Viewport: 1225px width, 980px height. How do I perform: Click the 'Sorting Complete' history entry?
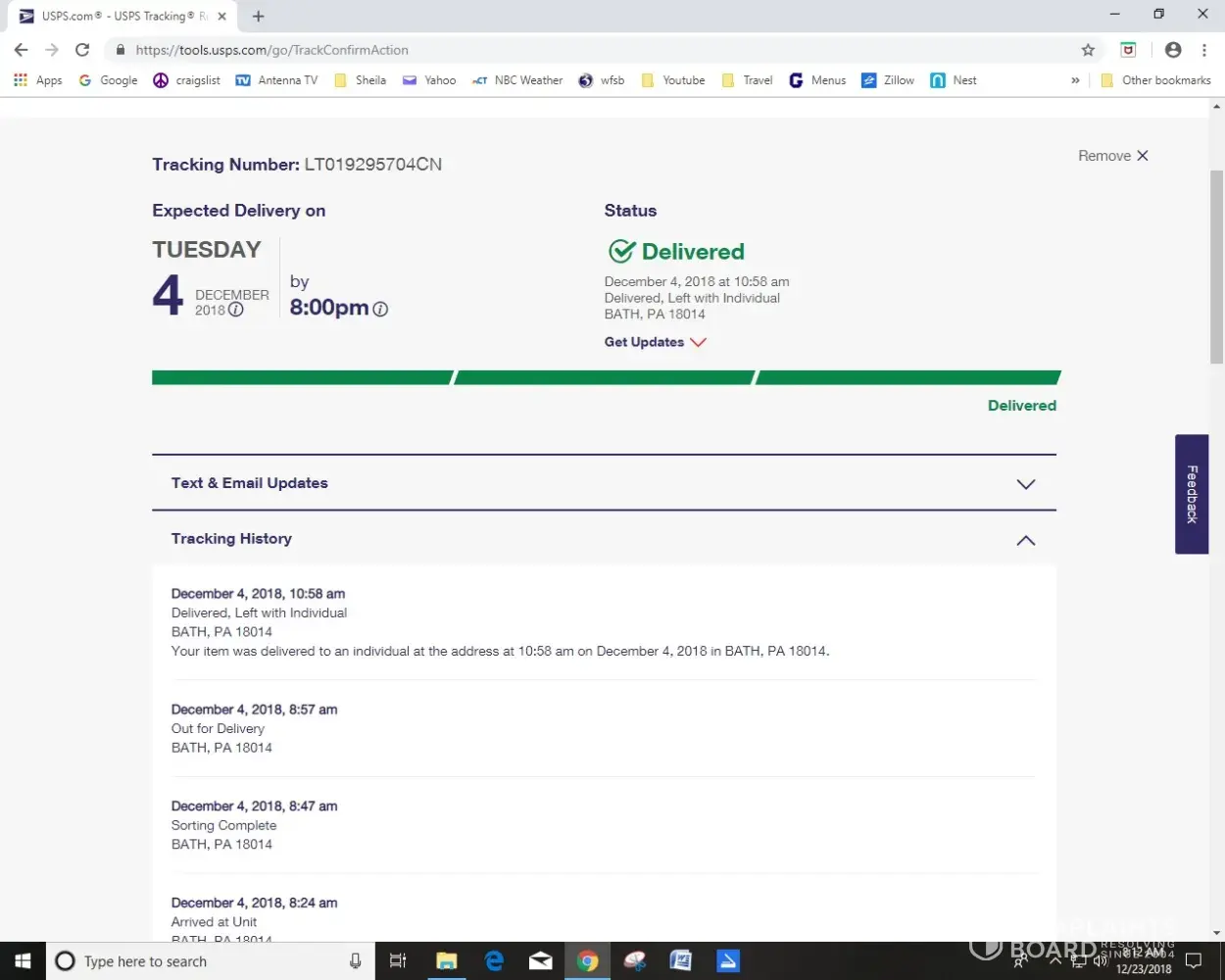point(223,825)
